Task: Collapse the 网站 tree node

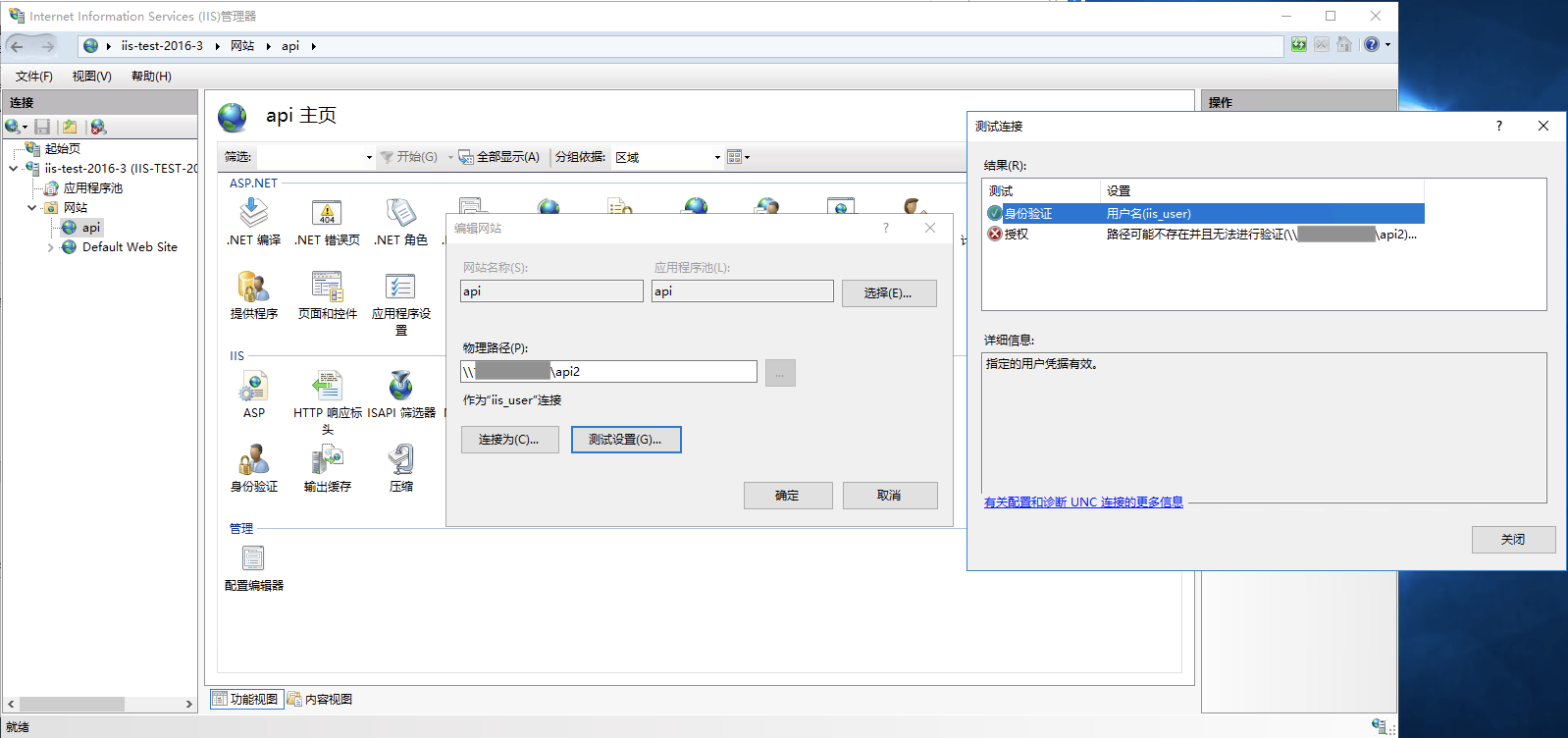Action: (31, 208)
